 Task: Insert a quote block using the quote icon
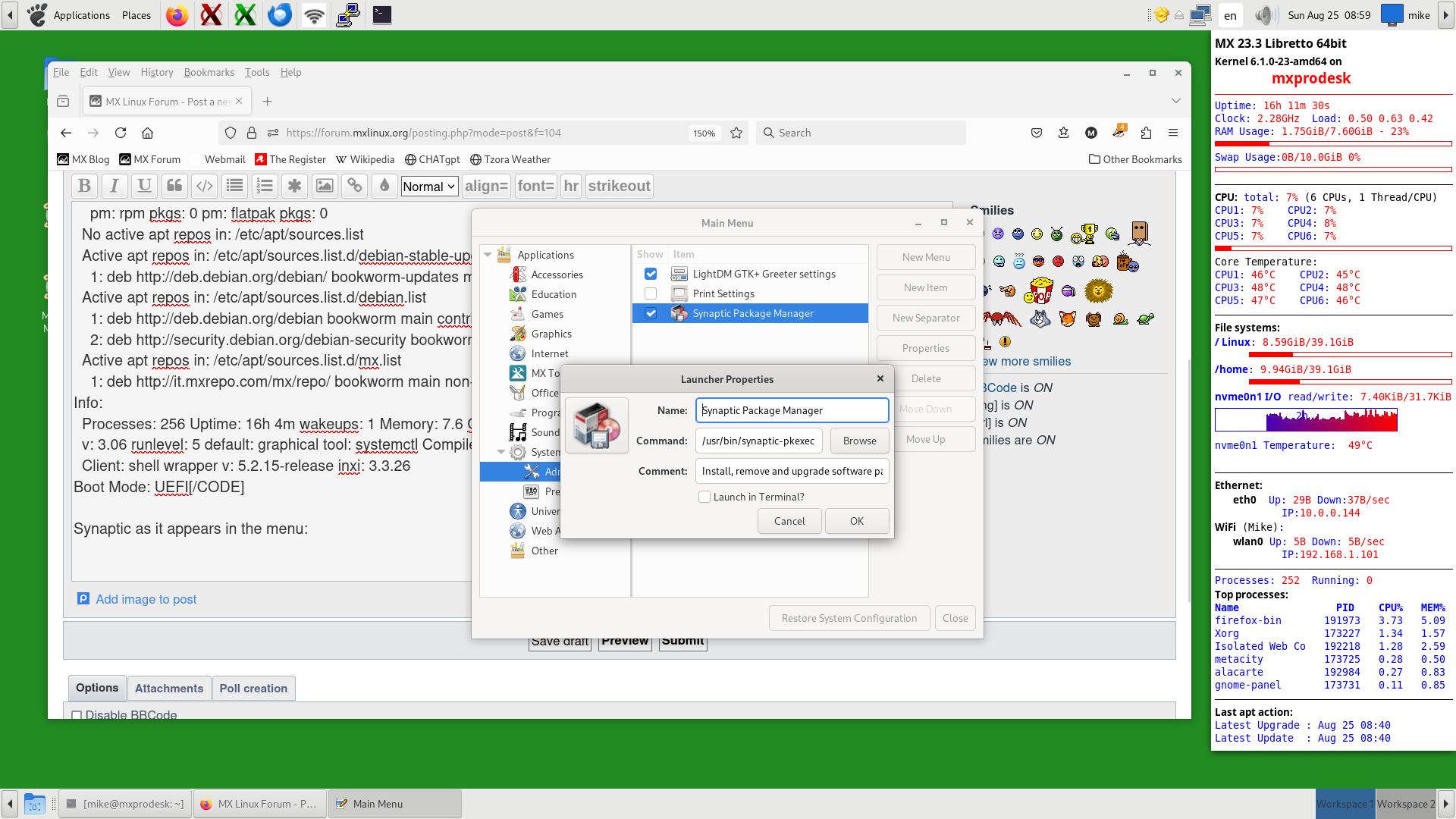(x=174, y=186)
